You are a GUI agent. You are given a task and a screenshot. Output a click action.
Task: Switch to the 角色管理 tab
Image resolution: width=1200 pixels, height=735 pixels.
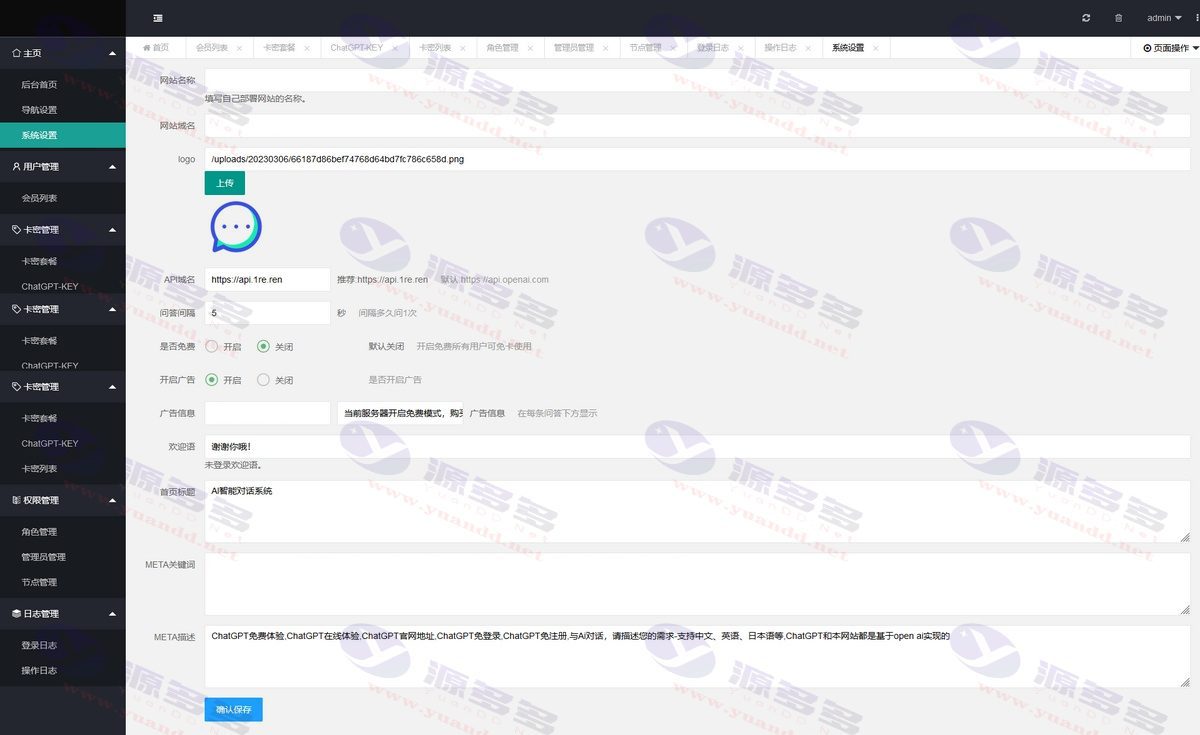(x=502, y=48)
